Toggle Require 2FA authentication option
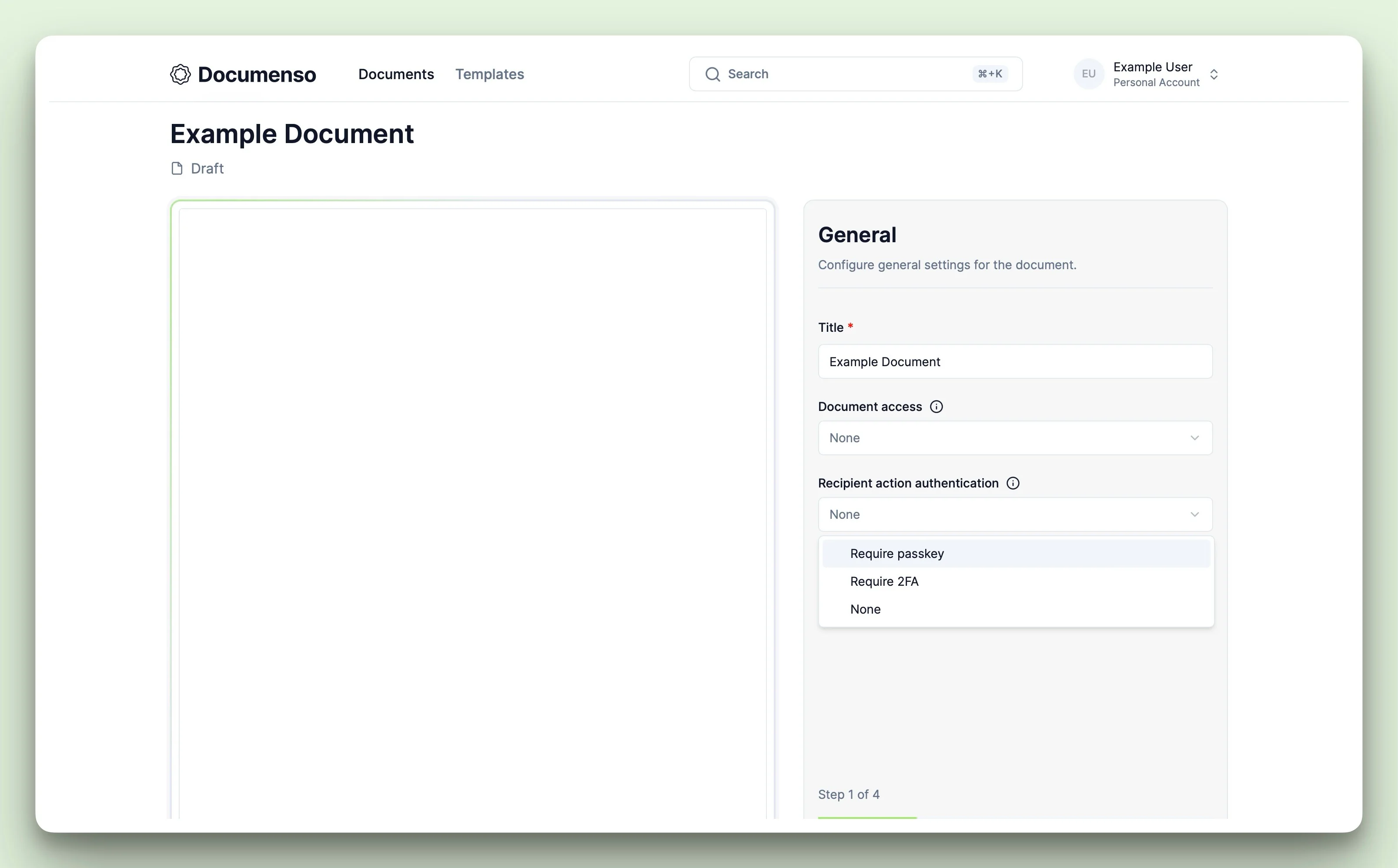 tap(884, 580)
